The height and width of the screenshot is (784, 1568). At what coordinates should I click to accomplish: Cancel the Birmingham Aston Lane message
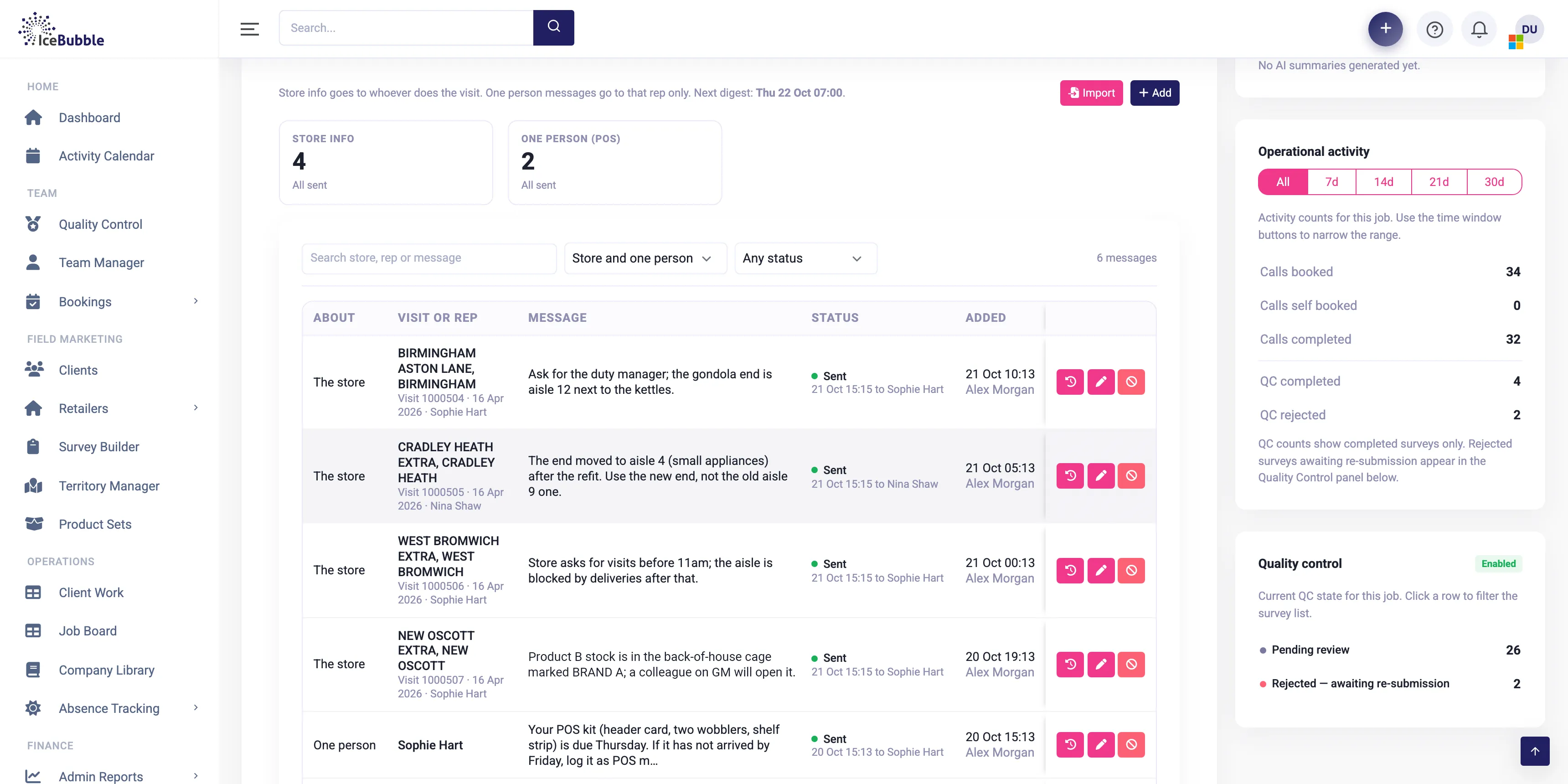click(1131, 382)
